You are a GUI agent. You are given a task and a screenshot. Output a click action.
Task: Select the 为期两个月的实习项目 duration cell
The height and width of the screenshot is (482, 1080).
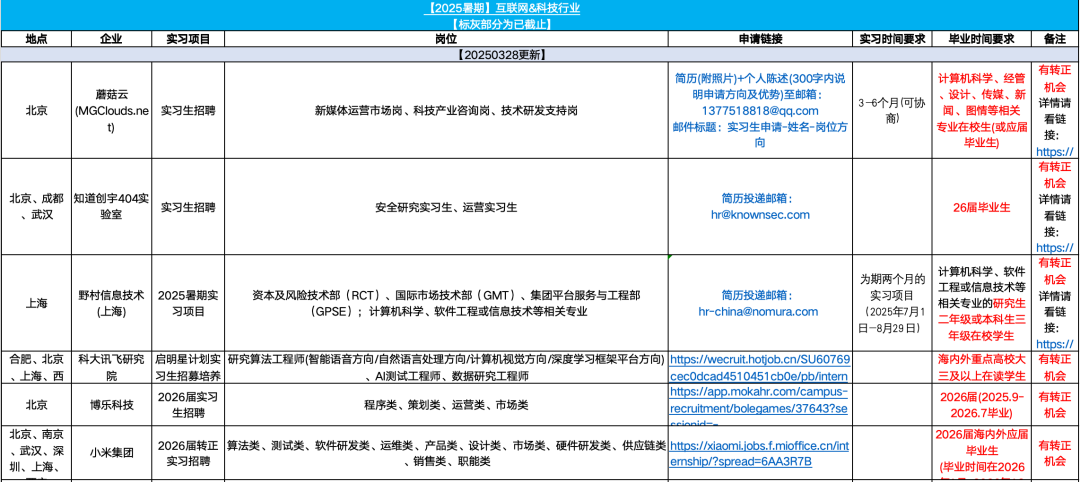coord(891,303)
